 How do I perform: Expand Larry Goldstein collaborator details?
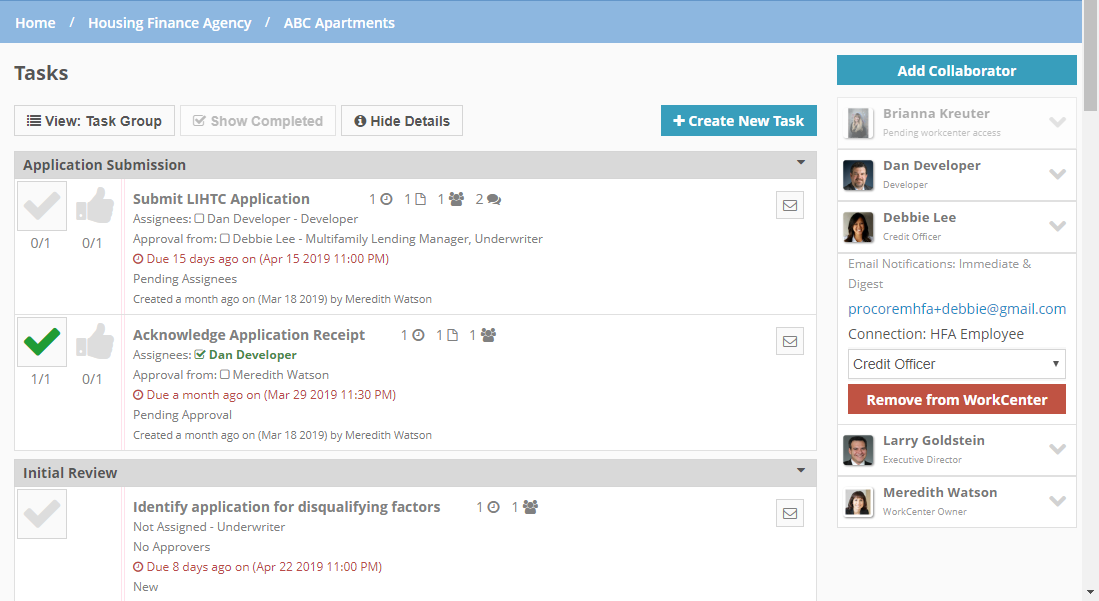pyautogui.click(x=1058, y=449)
